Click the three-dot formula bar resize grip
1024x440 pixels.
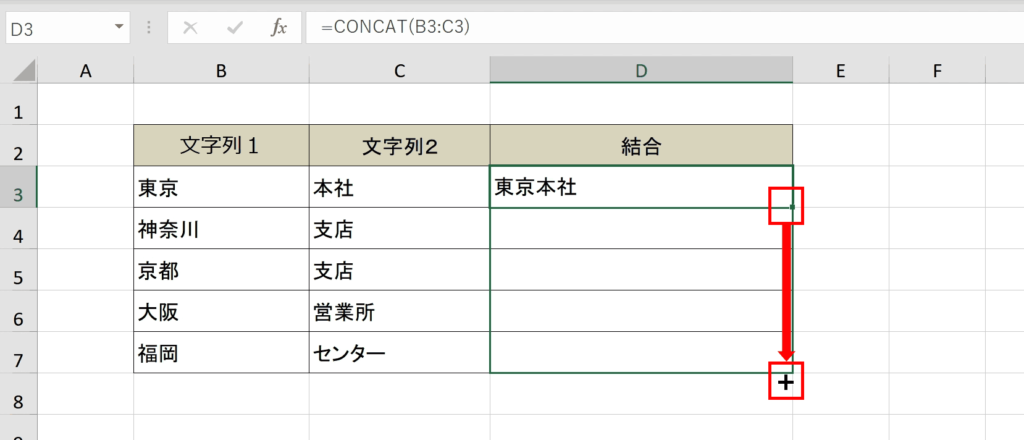pyautogui.click(x=149, y=28)
